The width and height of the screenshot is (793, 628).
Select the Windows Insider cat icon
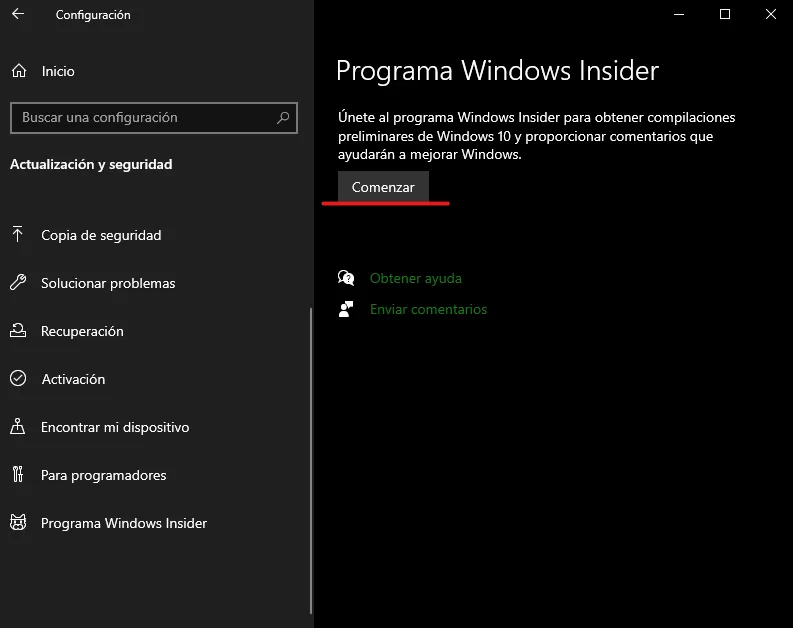pyautogui.click(x=18, y=522)
